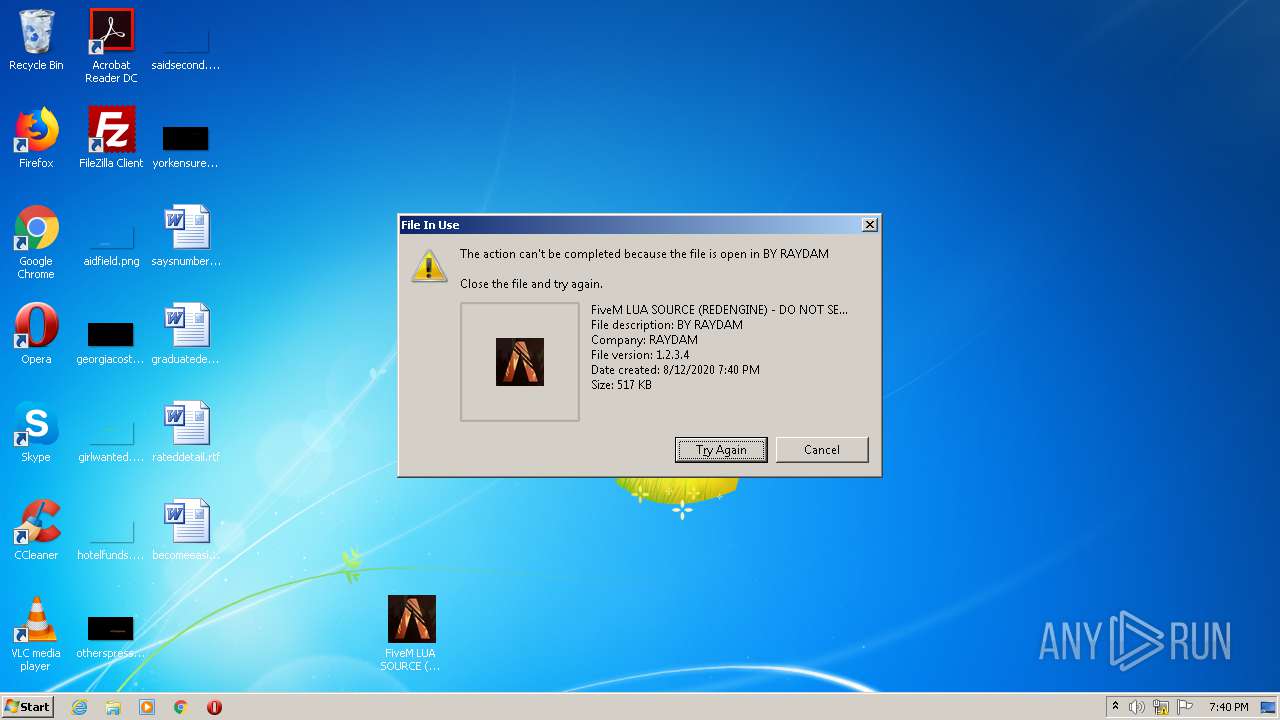Image resolution: width=1280 pixels, height=720 pixels.
Task: Open Windows Media Player from taskbar
Action: pyautogui.click(x=147, y=707)
